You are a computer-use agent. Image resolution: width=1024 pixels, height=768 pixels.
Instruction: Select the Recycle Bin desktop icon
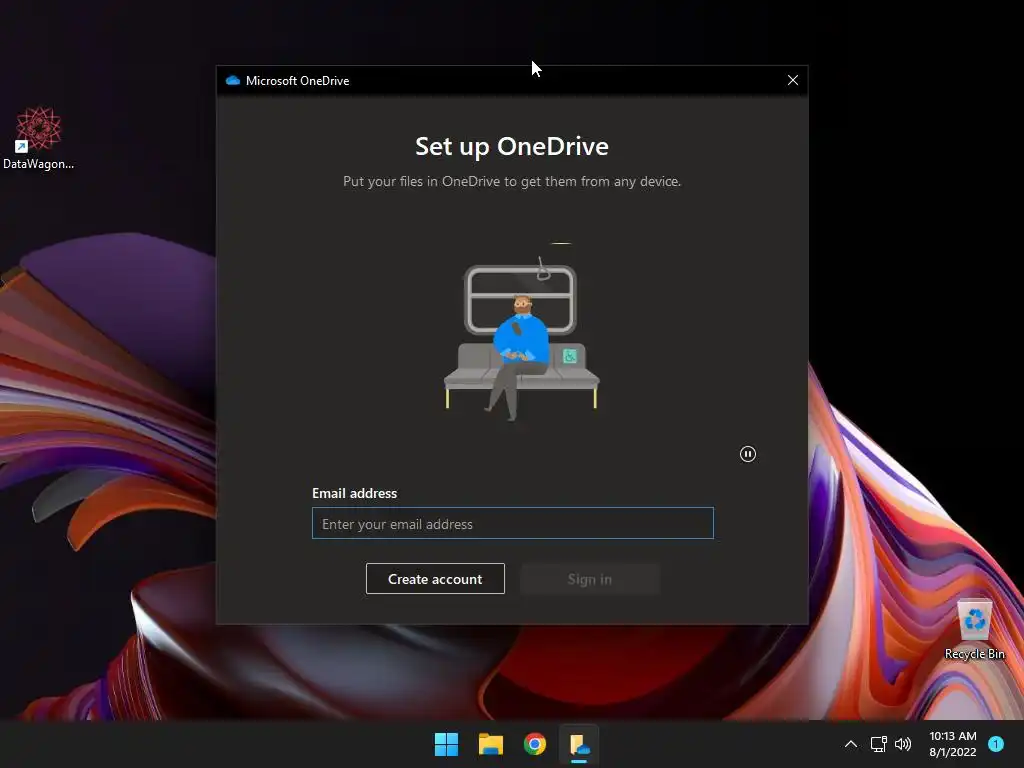pyautogui.click(x=974, y=629)
